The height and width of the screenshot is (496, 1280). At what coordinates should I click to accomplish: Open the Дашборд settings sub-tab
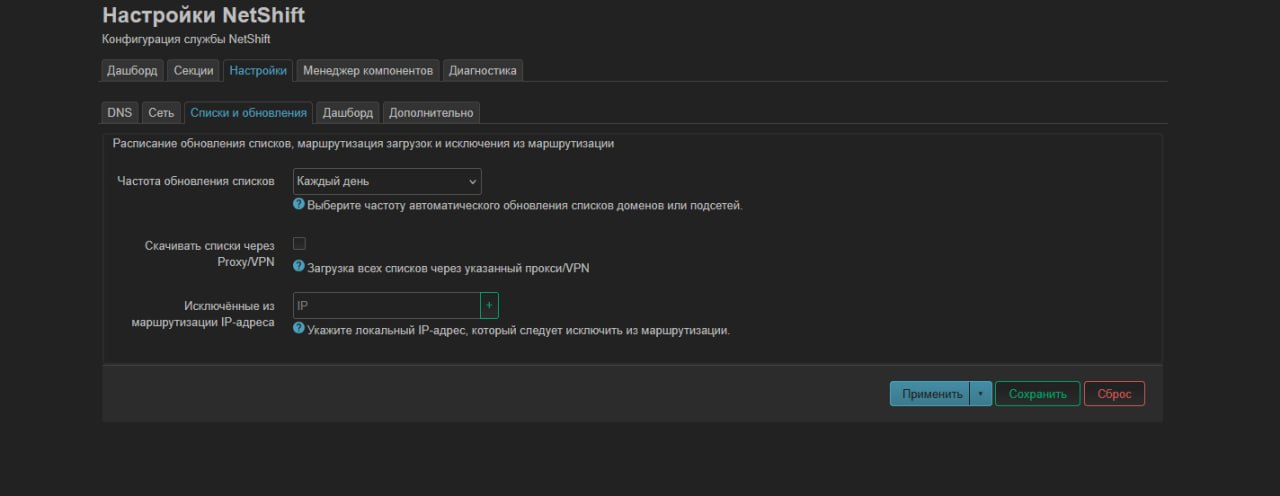click(x=348, y=113)
